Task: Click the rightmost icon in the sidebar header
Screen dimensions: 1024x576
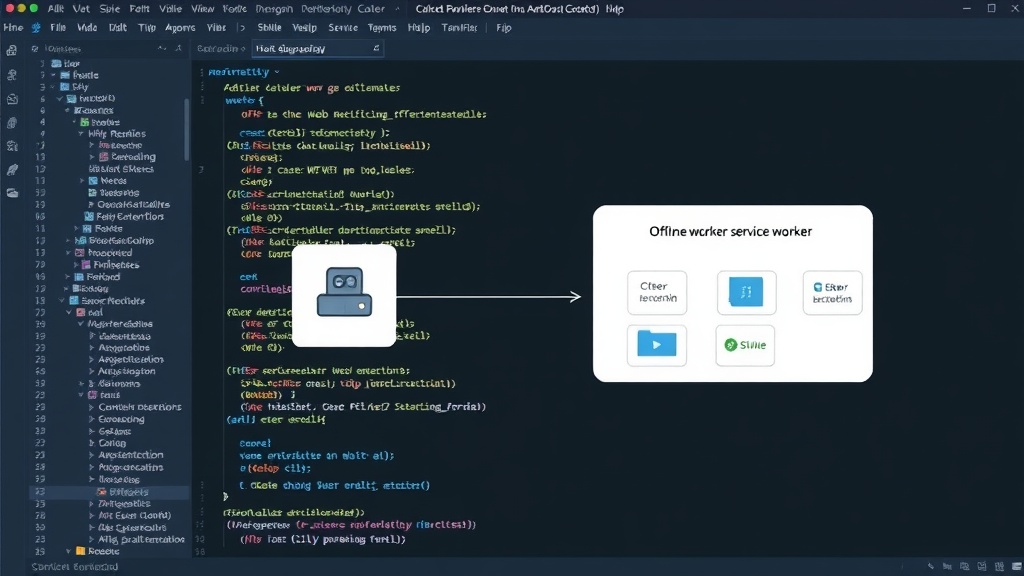Action: [x=178, y=48]
